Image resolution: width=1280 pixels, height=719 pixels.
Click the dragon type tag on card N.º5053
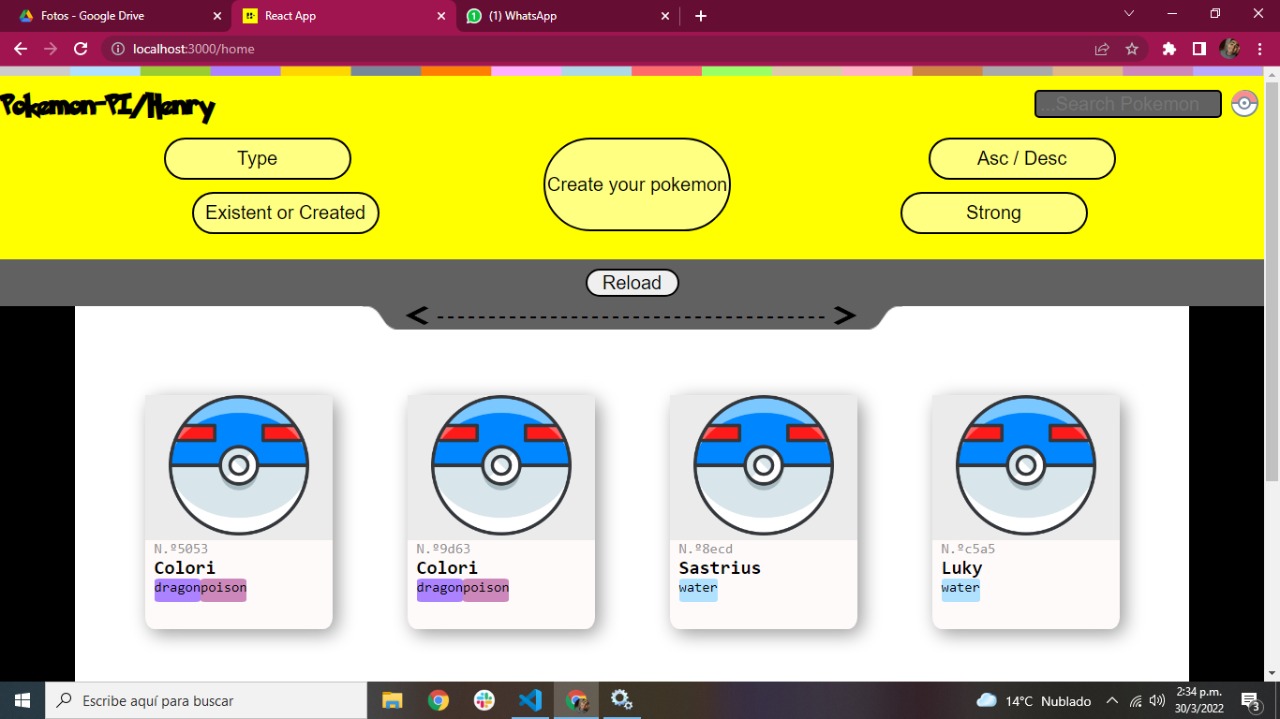(x=177, y=589)
